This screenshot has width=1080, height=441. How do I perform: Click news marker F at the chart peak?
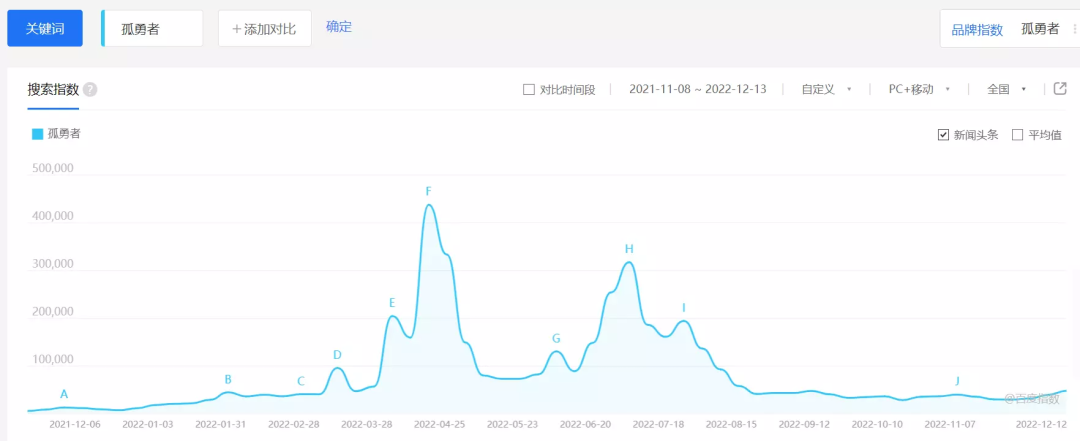428,191
